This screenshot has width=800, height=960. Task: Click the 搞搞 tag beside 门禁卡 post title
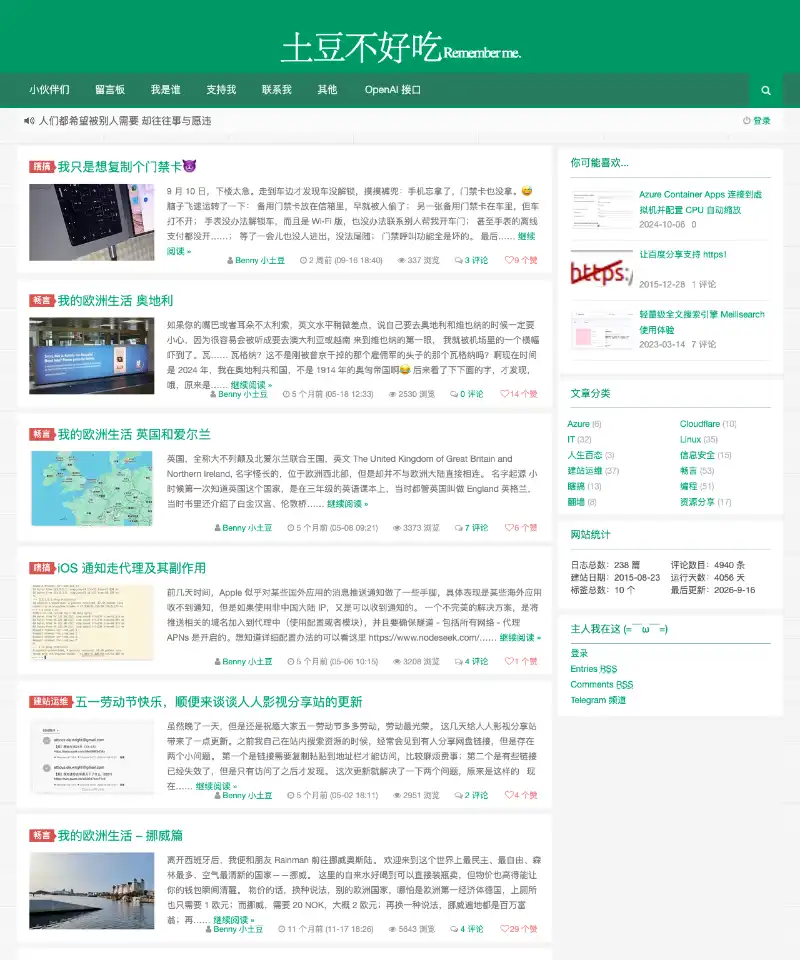tap(42, 167)
